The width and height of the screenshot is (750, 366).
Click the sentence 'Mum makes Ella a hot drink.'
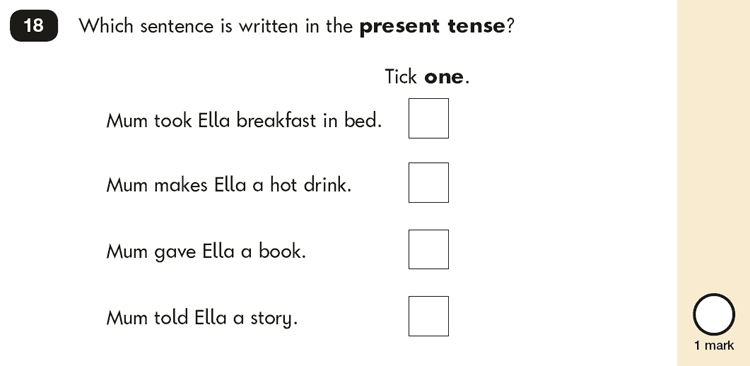tap(229, 184)
